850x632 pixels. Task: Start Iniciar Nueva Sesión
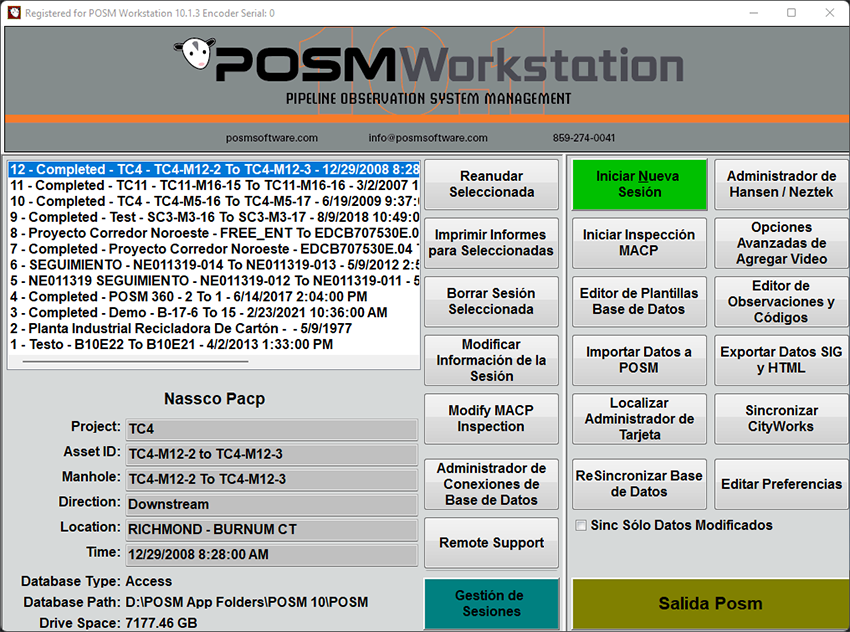point(640,184)
